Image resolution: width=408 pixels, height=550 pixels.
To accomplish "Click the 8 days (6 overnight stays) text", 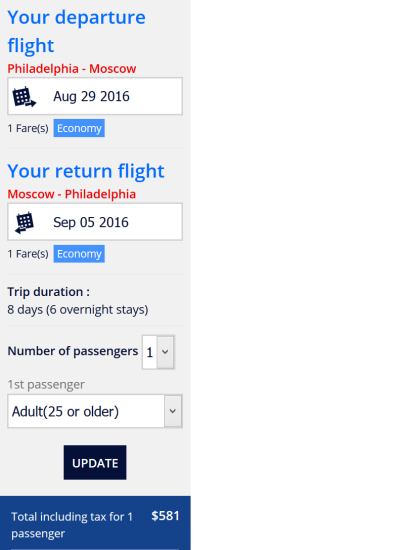I will 78,310.
